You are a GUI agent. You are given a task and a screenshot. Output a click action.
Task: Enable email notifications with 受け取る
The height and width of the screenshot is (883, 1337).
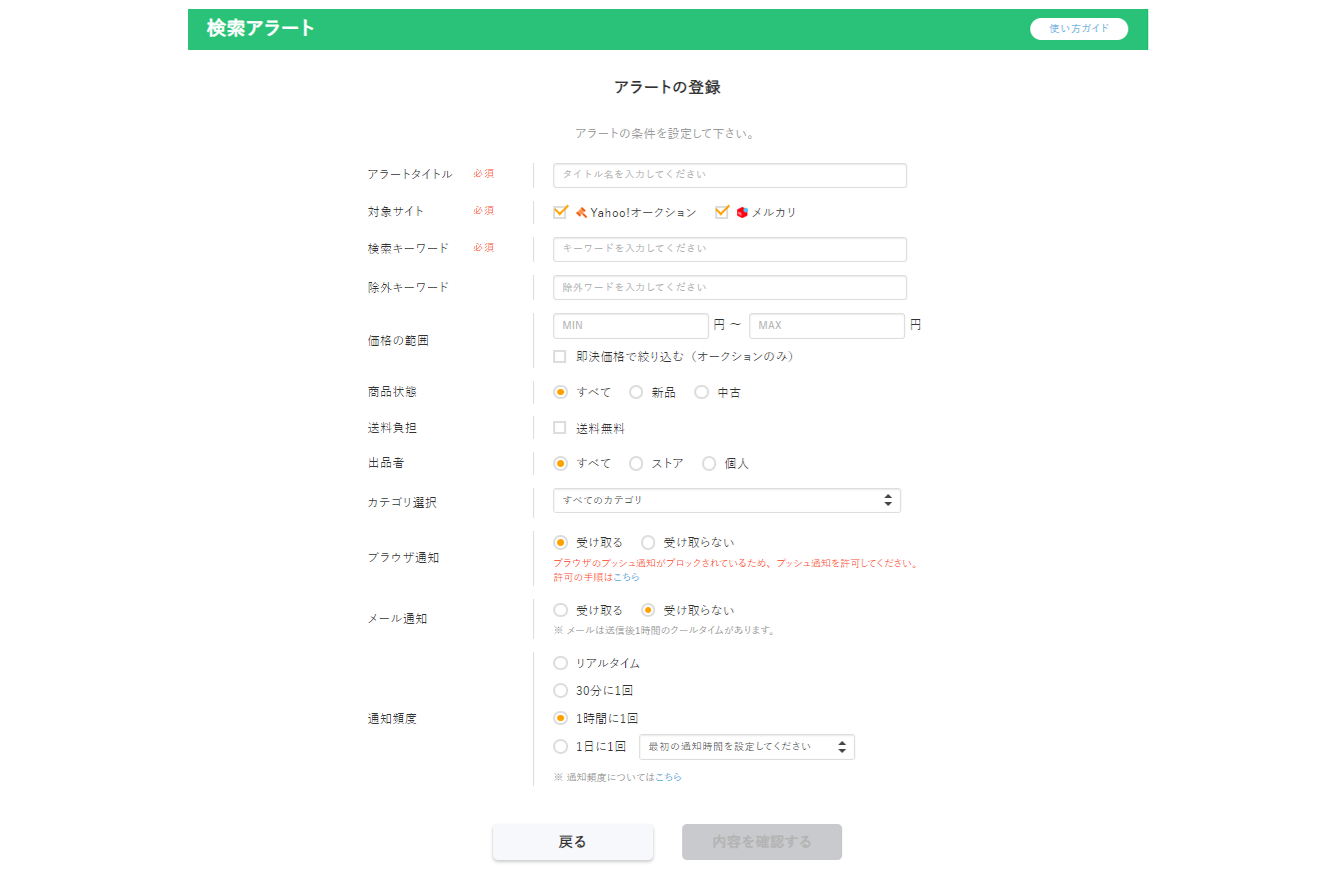(560, 610)
